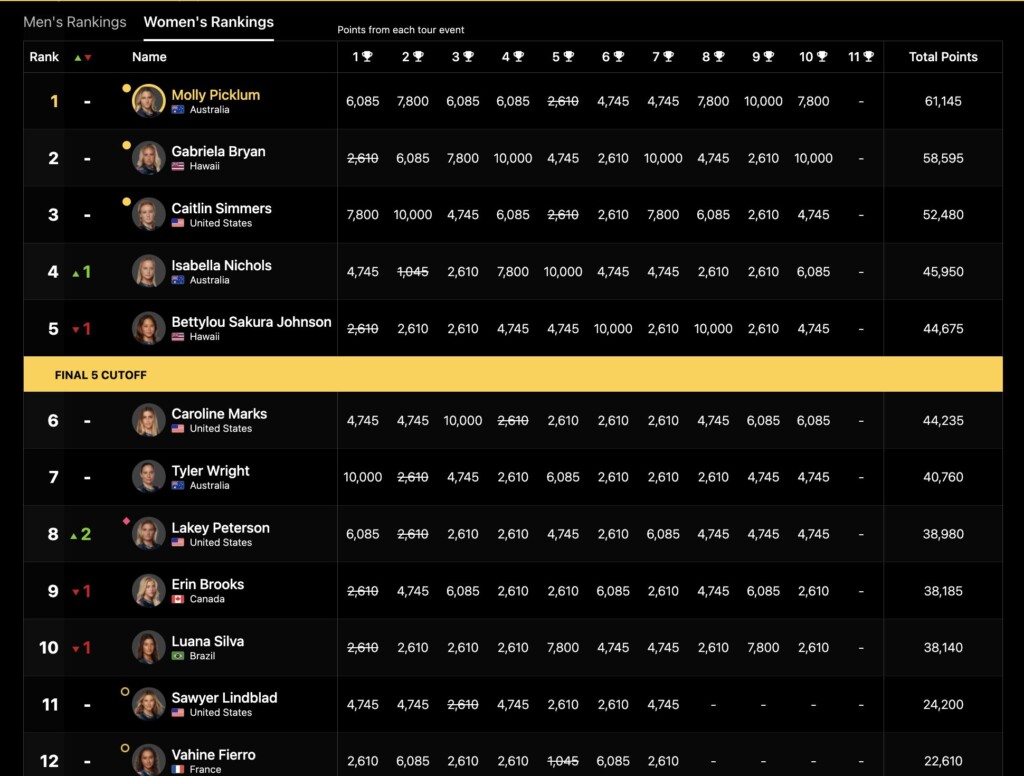
Task: Select the Women's Rankings tab
Action: click(x=208, y=22)
